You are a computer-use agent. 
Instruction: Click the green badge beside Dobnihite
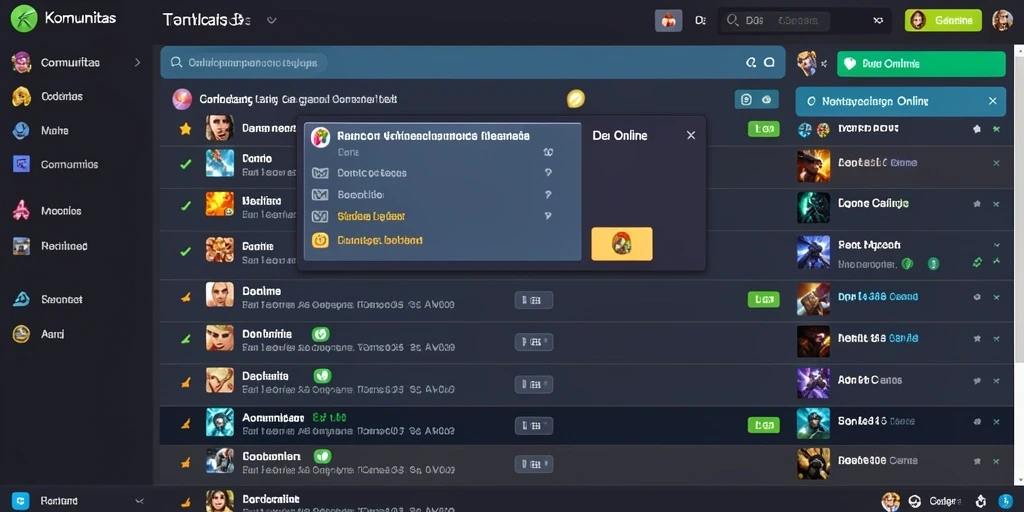click(320, 334)
